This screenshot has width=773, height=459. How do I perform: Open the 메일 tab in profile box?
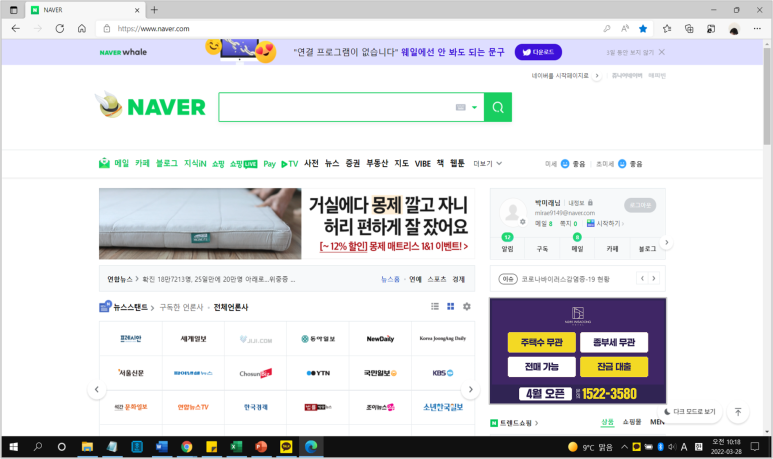pos(577,248)
